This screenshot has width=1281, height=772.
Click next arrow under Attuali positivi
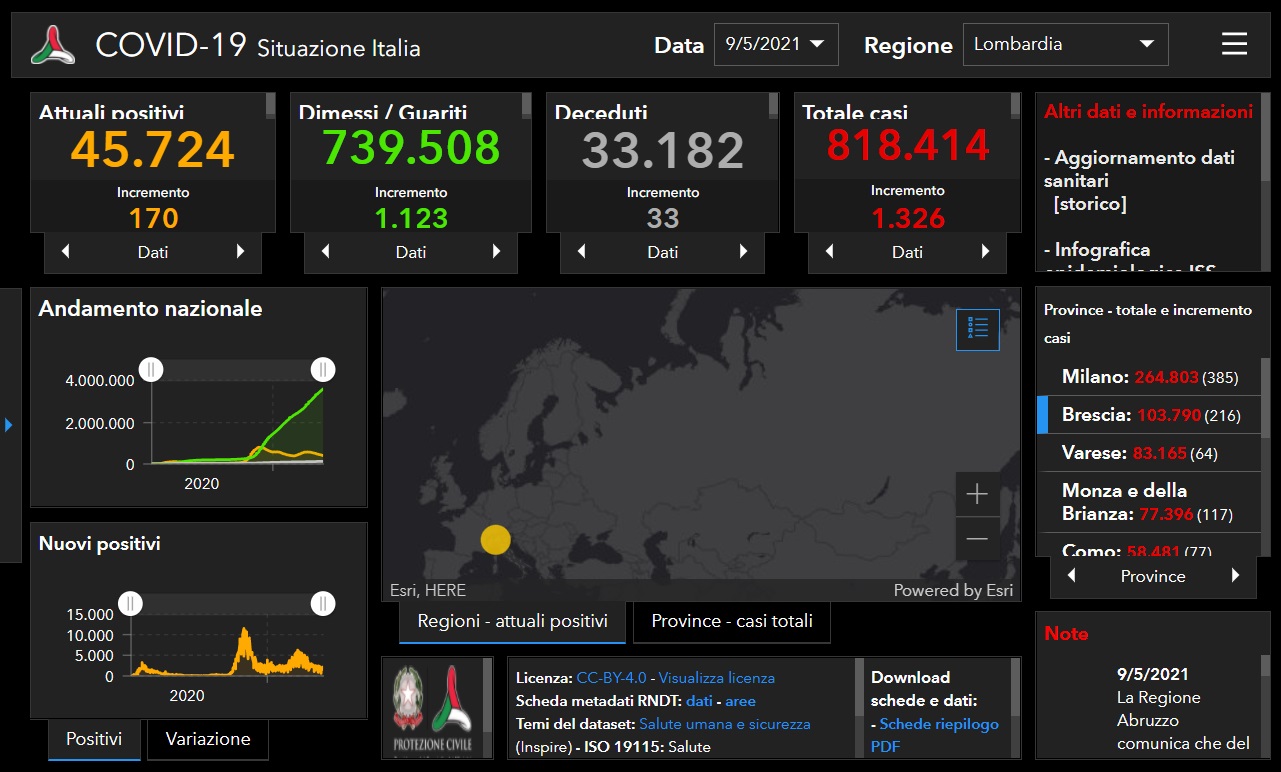click(x=240, y=252)
